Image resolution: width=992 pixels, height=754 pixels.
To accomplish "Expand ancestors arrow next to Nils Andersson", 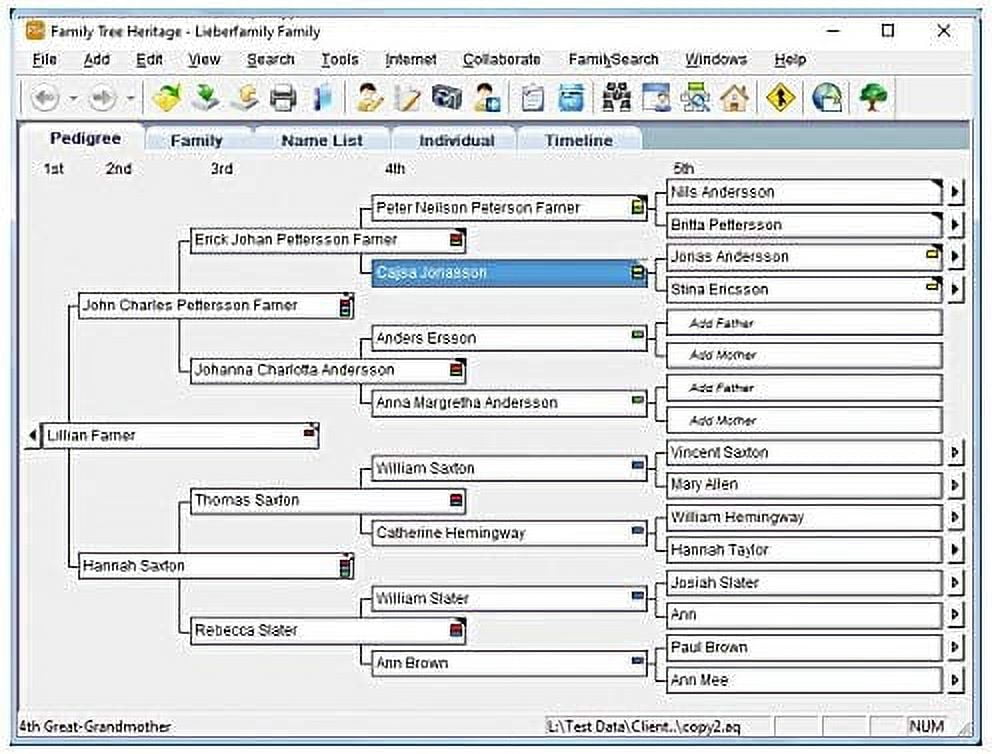I will point(955,192).
